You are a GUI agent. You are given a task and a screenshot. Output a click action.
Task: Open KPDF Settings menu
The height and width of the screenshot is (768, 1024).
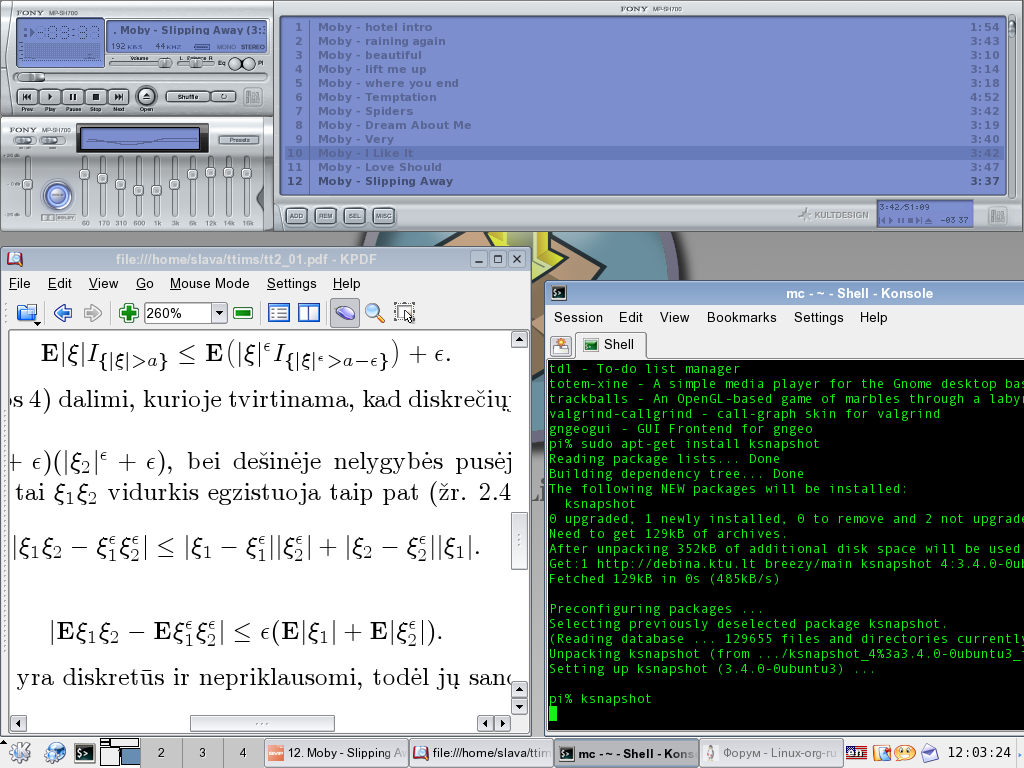tap(291, 283)
